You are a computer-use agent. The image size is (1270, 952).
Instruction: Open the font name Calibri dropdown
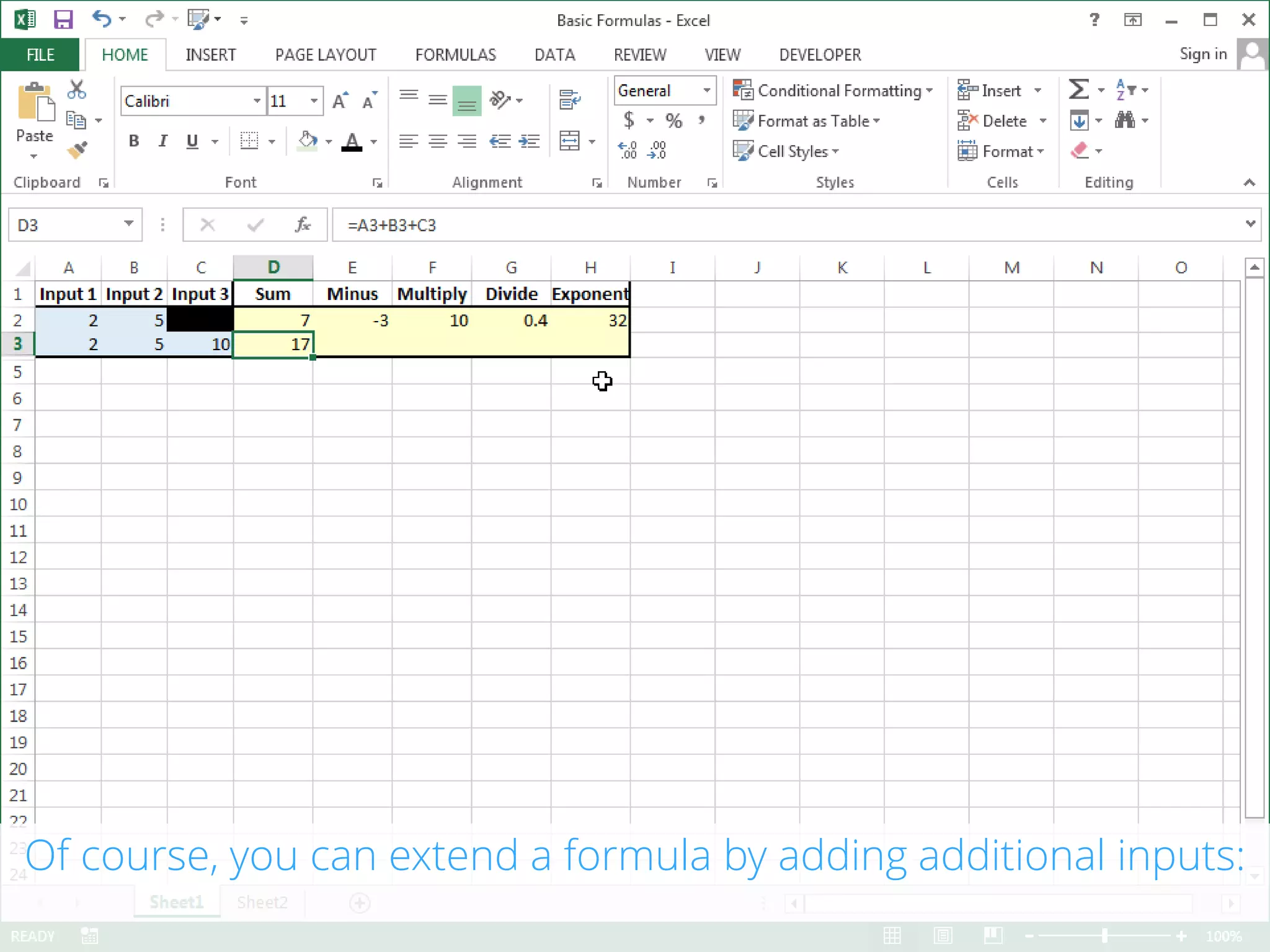coord(256,101)
